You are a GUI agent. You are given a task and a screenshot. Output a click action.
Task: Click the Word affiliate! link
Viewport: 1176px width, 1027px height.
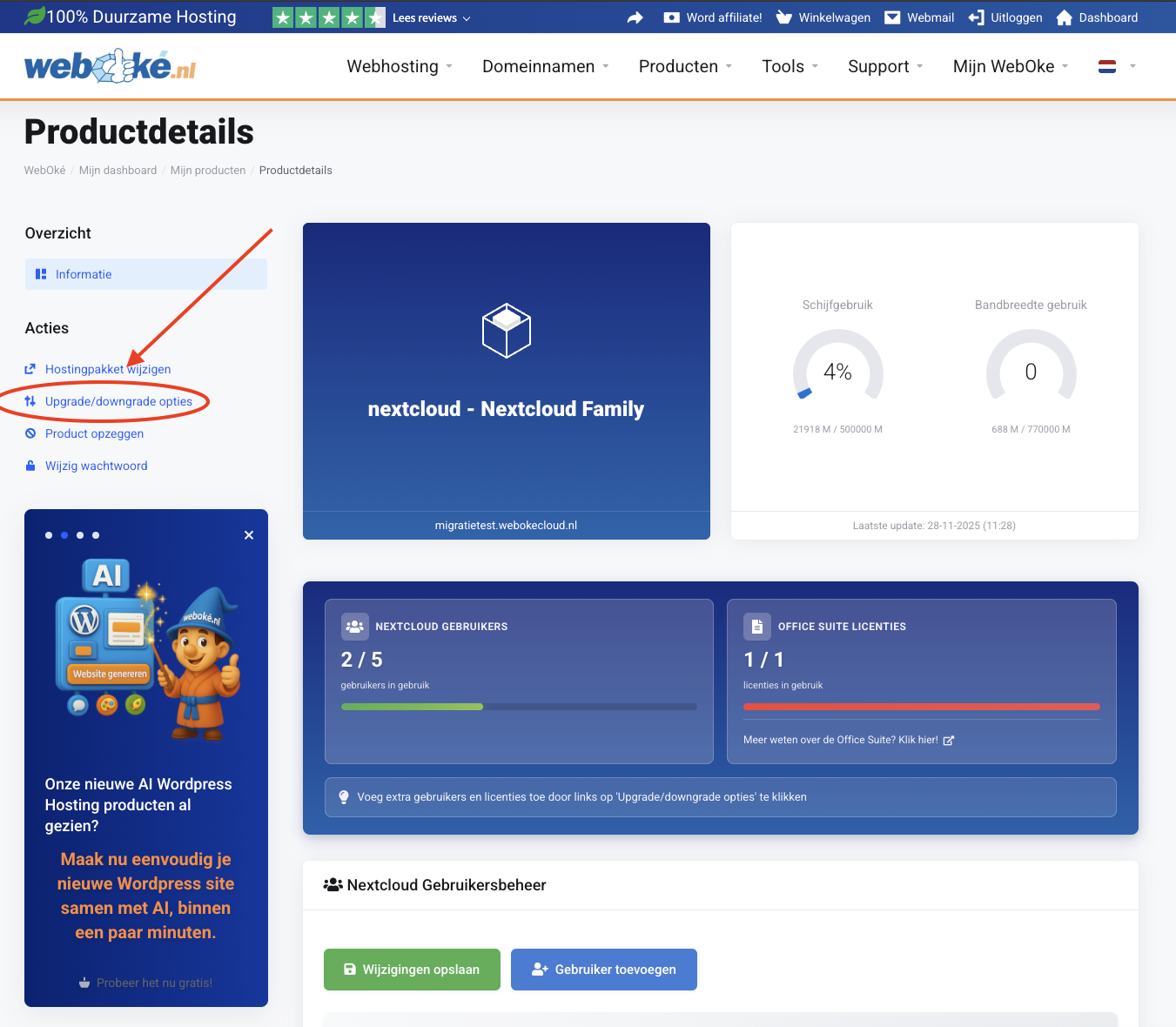click(x=724, y=17)
